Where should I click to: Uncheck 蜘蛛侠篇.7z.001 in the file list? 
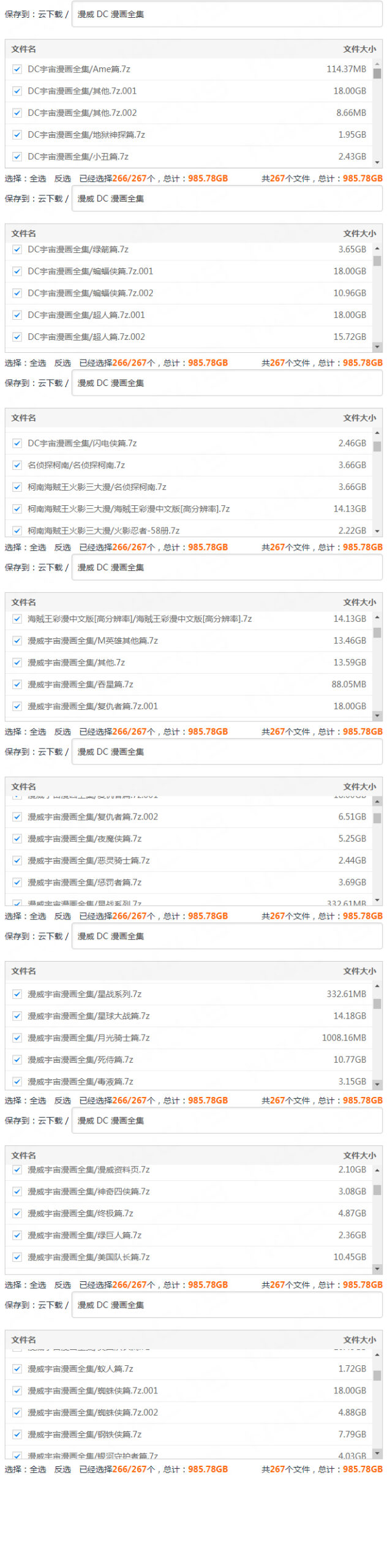tap(17, 1390)
